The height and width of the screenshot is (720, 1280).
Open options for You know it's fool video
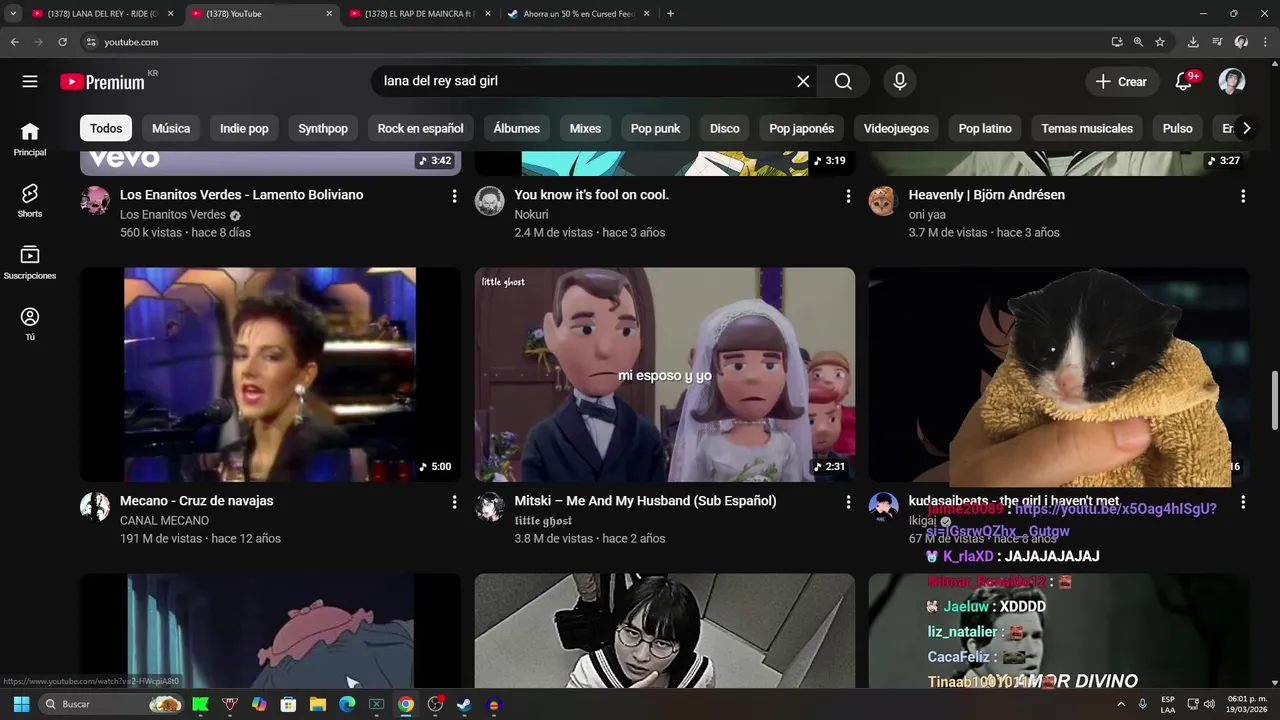click(848, 196)
